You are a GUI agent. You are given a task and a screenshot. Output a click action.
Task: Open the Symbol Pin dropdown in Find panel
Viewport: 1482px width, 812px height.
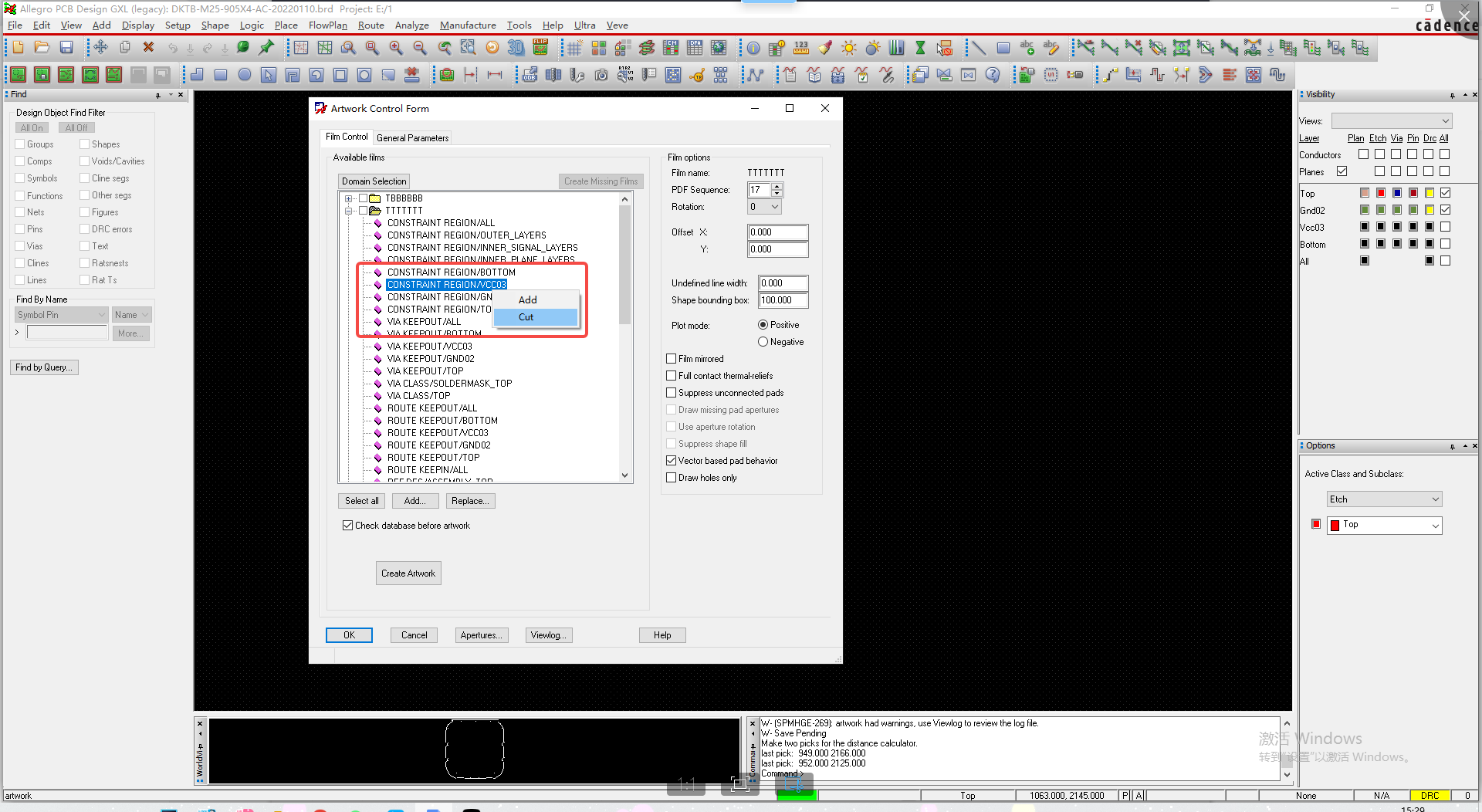[x=62, y=315]
